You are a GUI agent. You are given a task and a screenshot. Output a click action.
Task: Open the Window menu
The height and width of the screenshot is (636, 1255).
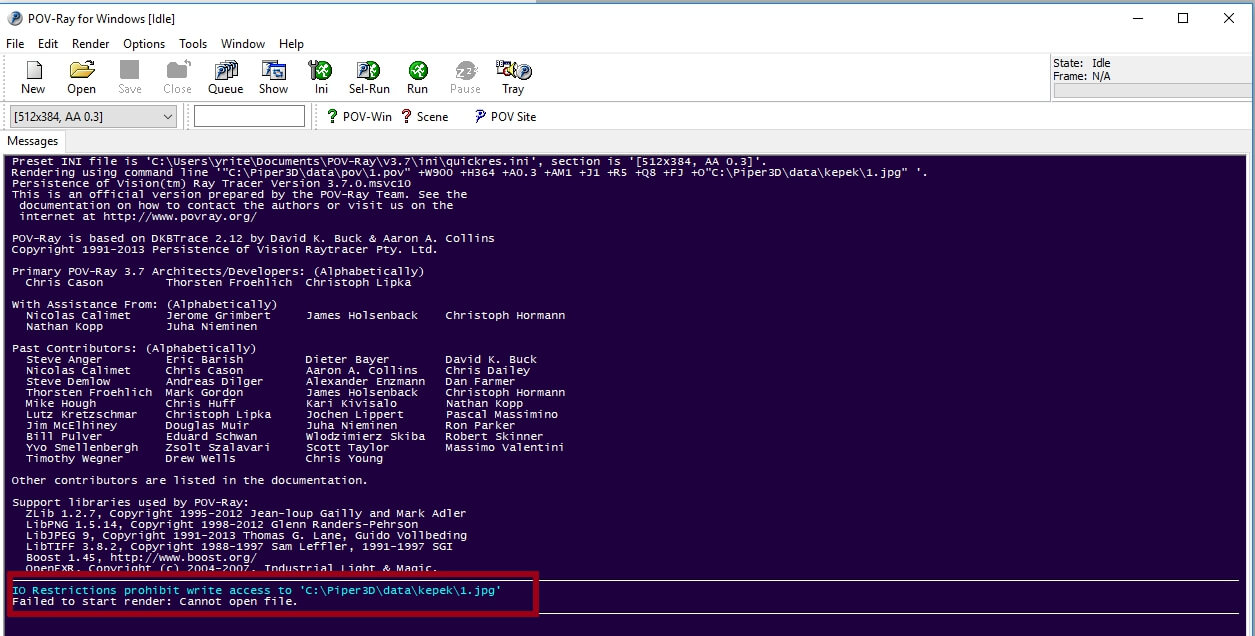pyautogui.click(x=243, y=44)
